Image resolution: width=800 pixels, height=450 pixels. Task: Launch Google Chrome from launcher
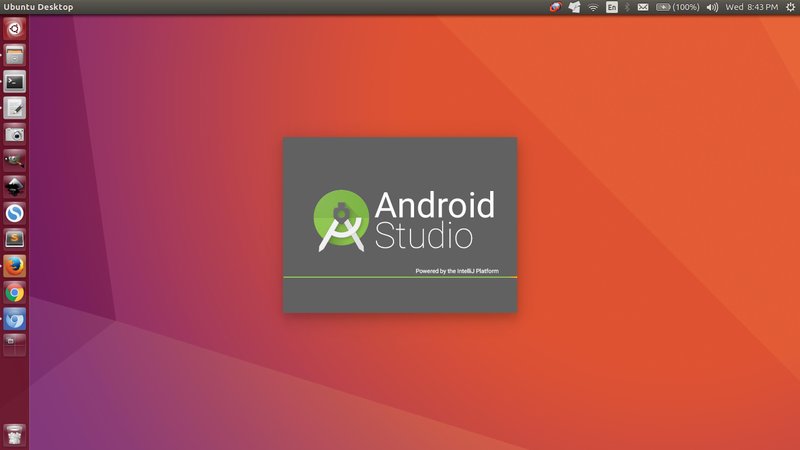[x=14, y=293]
